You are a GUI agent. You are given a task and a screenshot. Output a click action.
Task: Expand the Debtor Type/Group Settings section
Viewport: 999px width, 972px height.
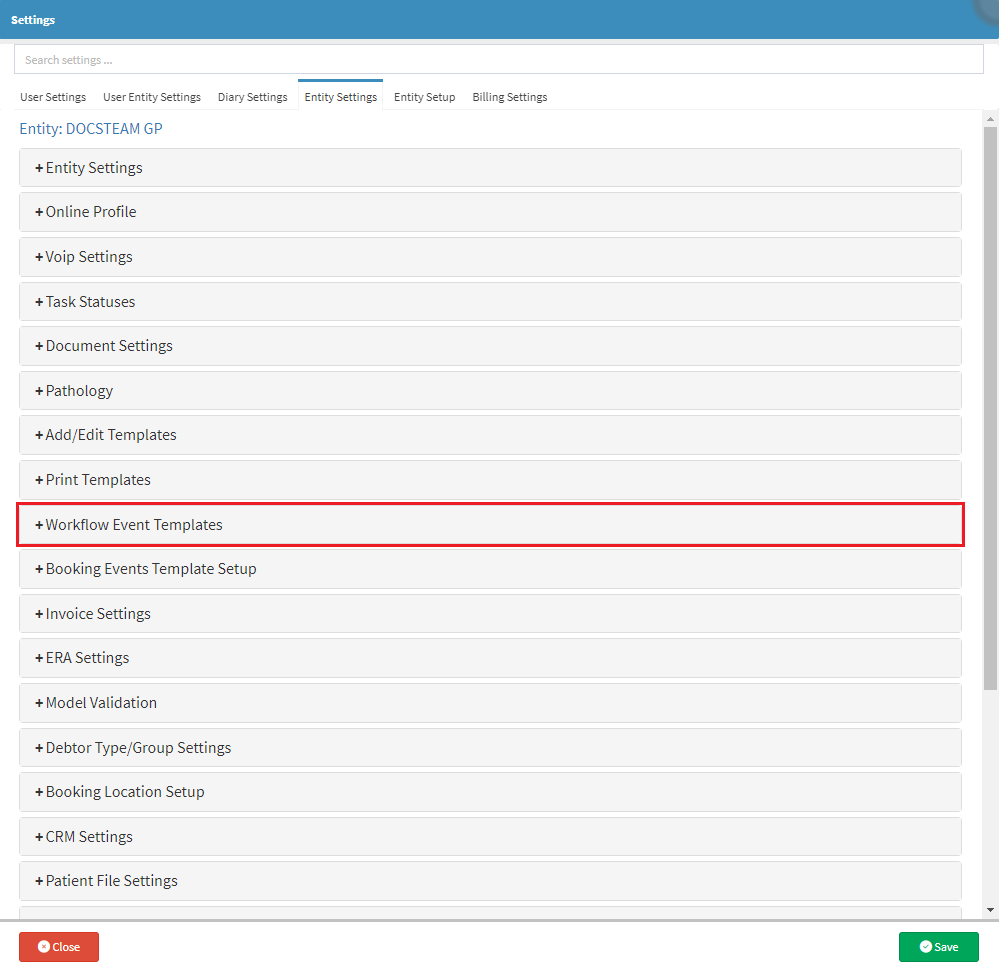point(490,747)
